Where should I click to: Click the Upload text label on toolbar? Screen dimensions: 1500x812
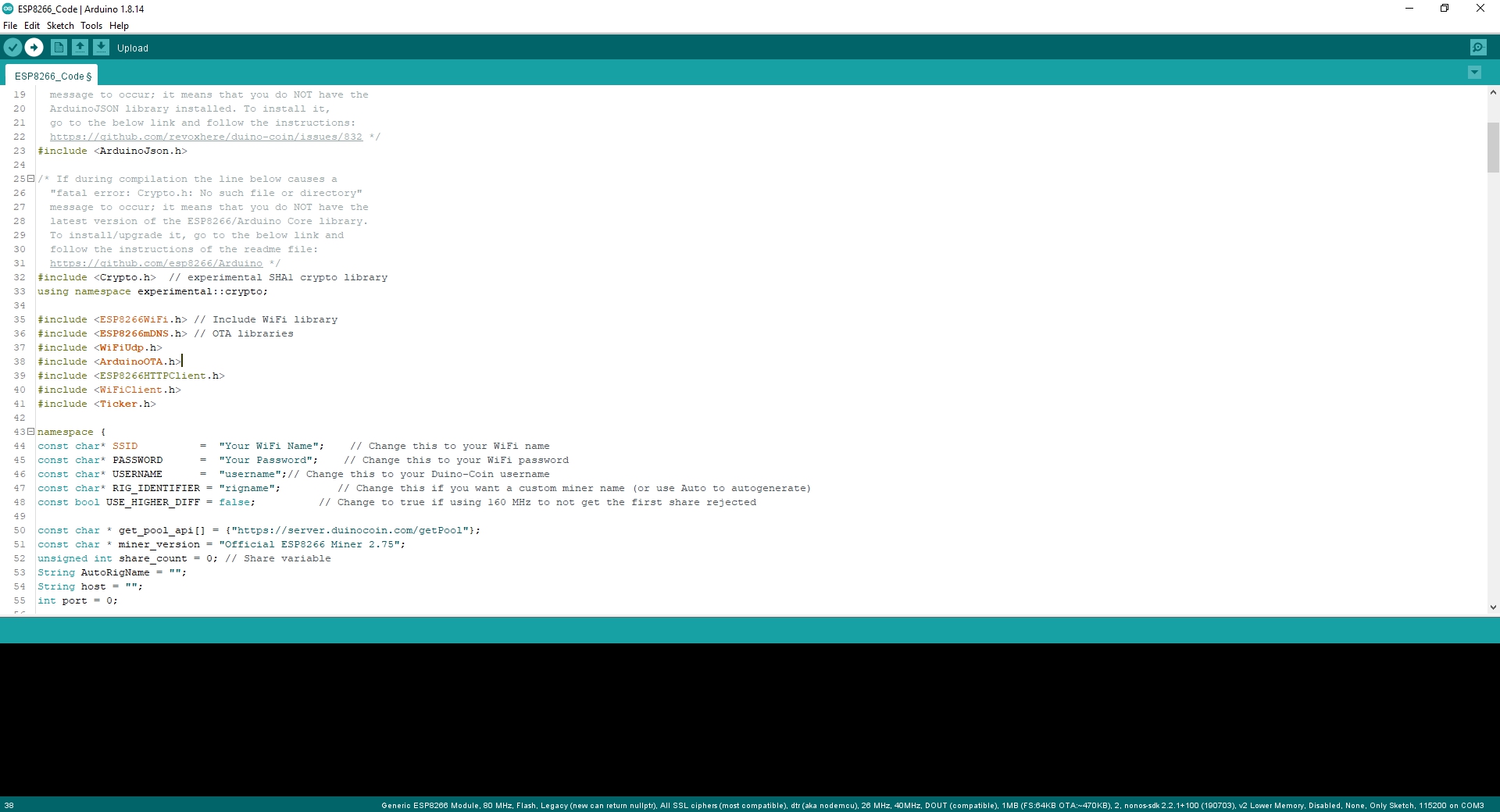click(x=134, y=48)
